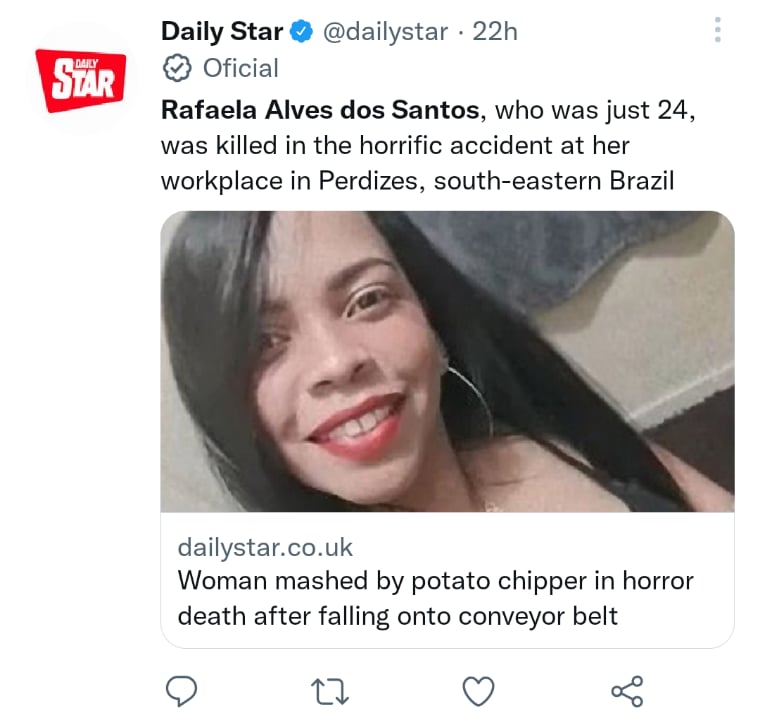Click the blue verified badge
The width and height of the screenshot is (760, 728).
301,32
